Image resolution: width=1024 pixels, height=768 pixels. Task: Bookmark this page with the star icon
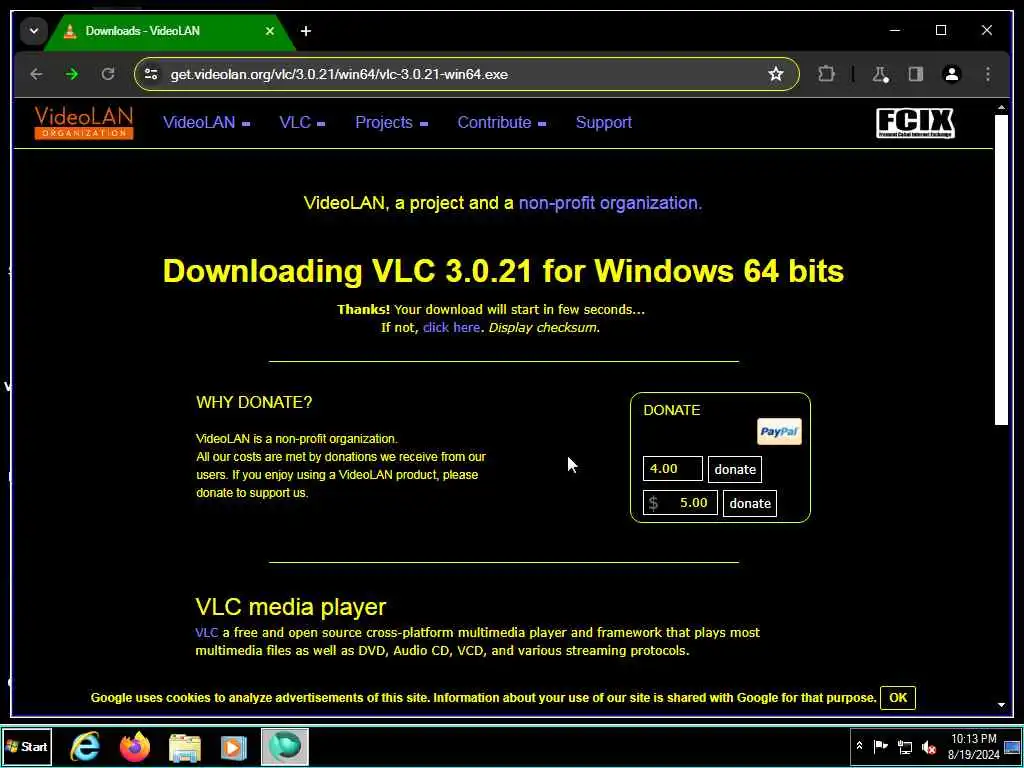coord(775,74)
